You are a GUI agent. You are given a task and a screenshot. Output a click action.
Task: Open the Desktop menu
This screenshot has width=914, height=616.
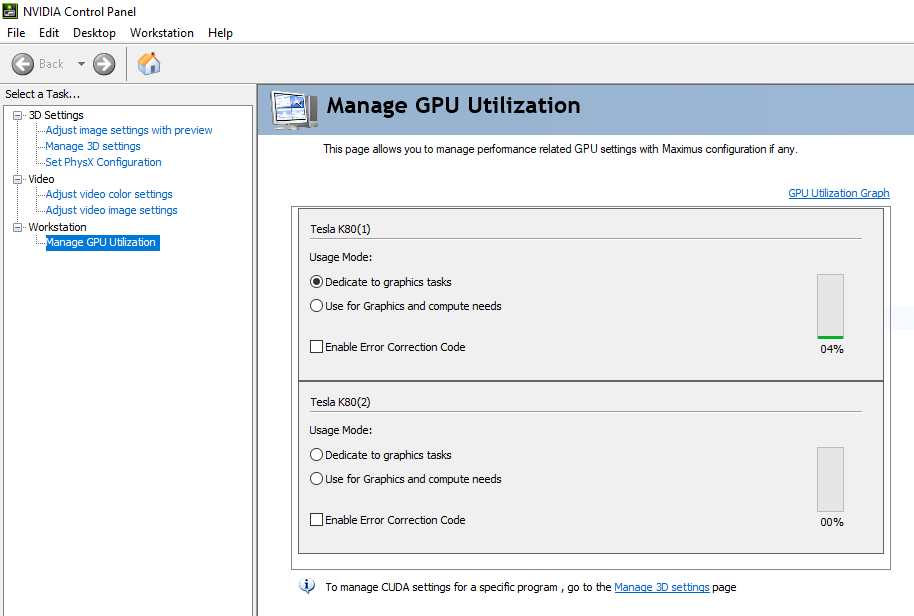94,33
